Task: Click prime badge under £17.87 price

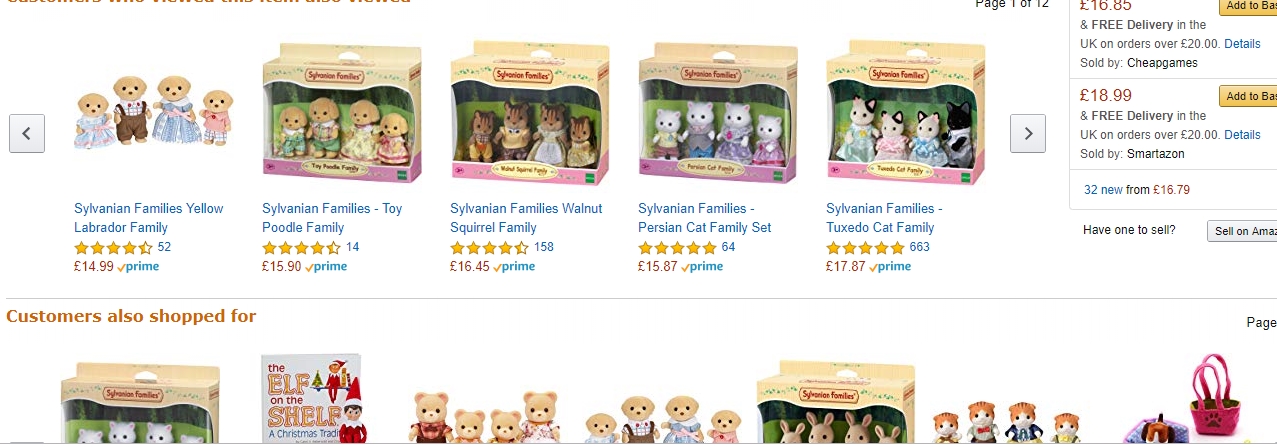Action: pos(888,267)
